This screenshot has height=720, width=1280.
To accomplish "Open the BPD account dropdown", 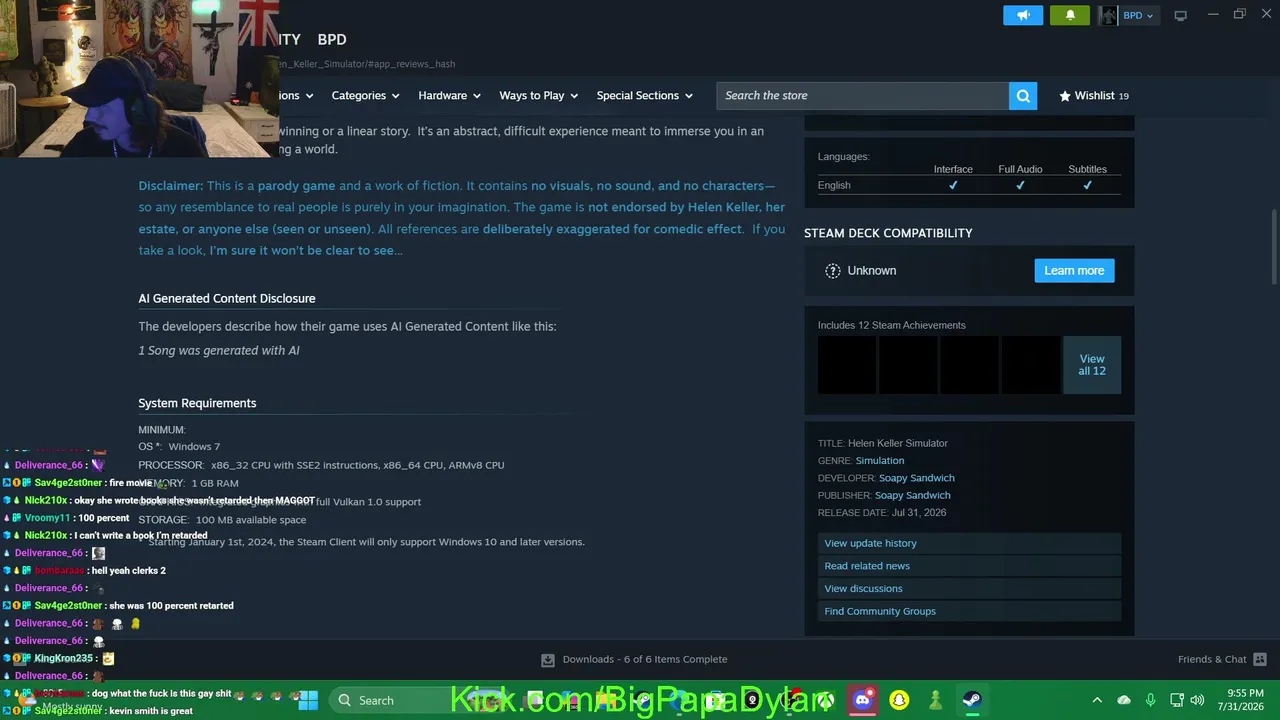I will tap(1139, 15).
